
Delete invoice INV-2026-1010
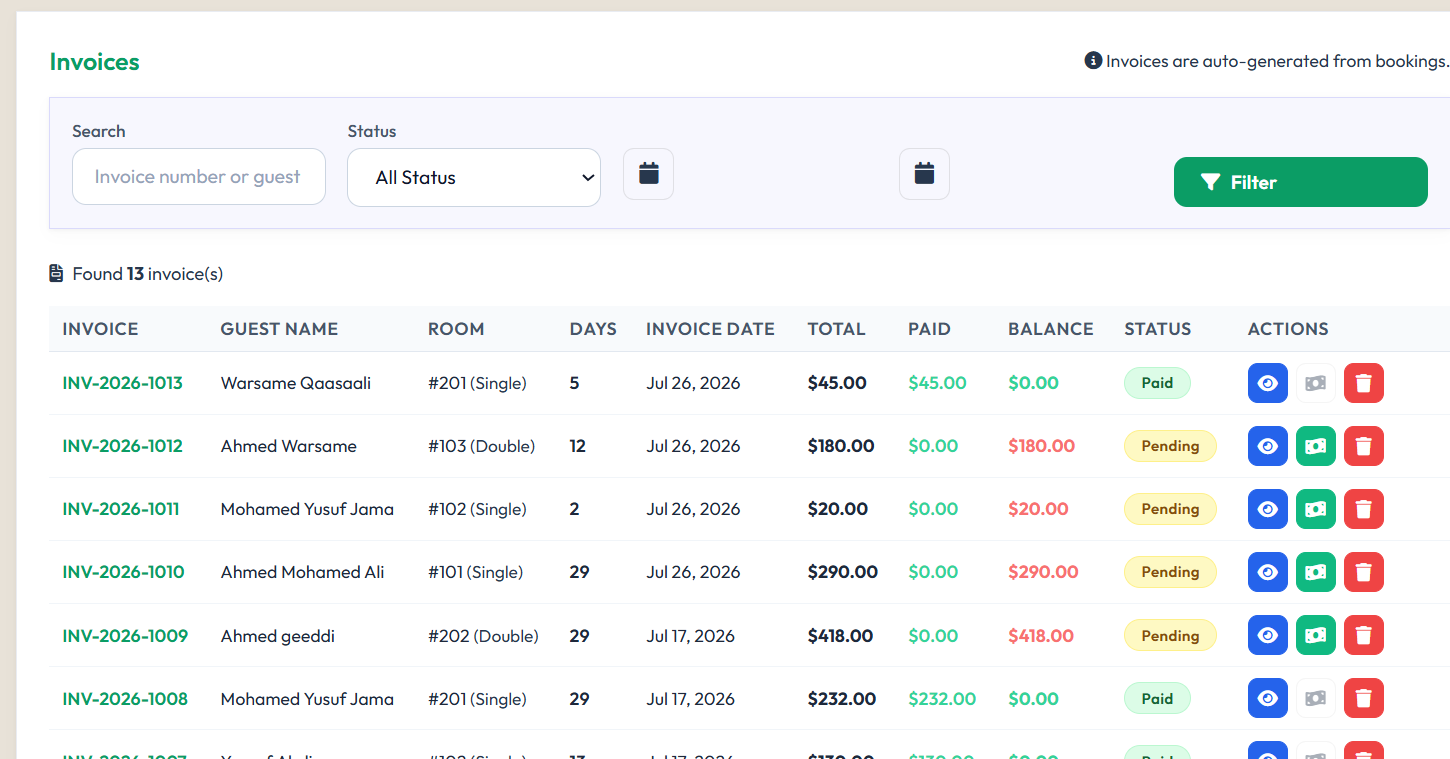(1364, 572)
